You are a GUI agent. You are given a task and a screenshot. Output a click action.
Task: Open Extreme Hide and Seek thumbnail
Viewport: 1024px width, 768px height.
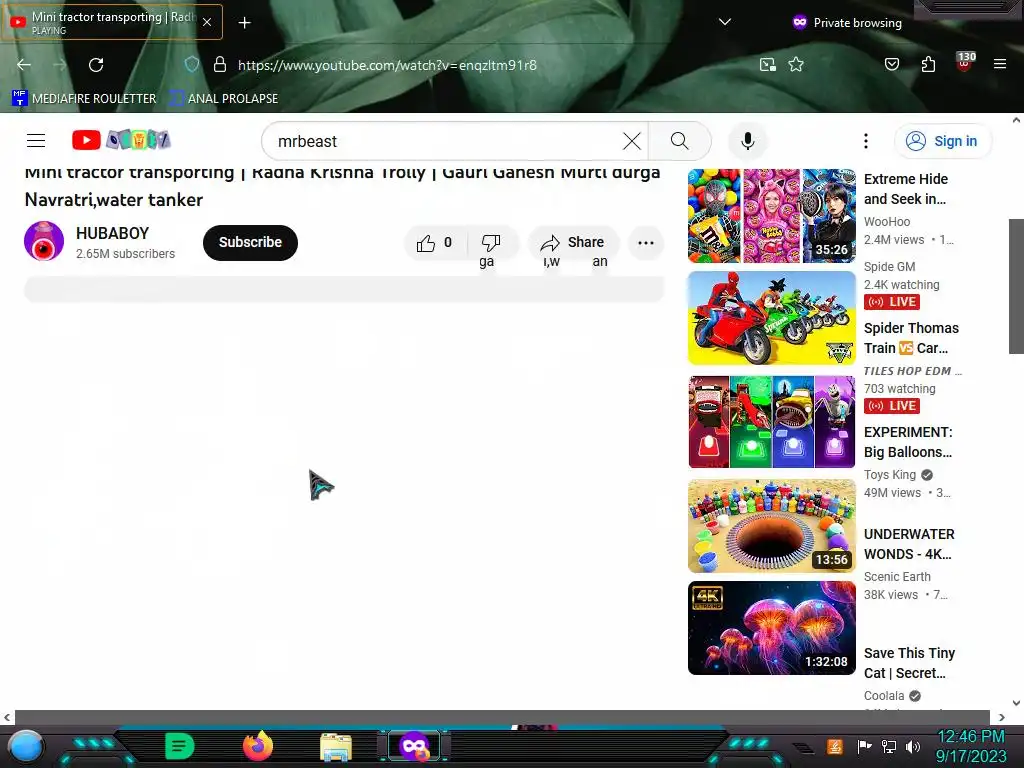pyautogui.click(x=771, y=216)
